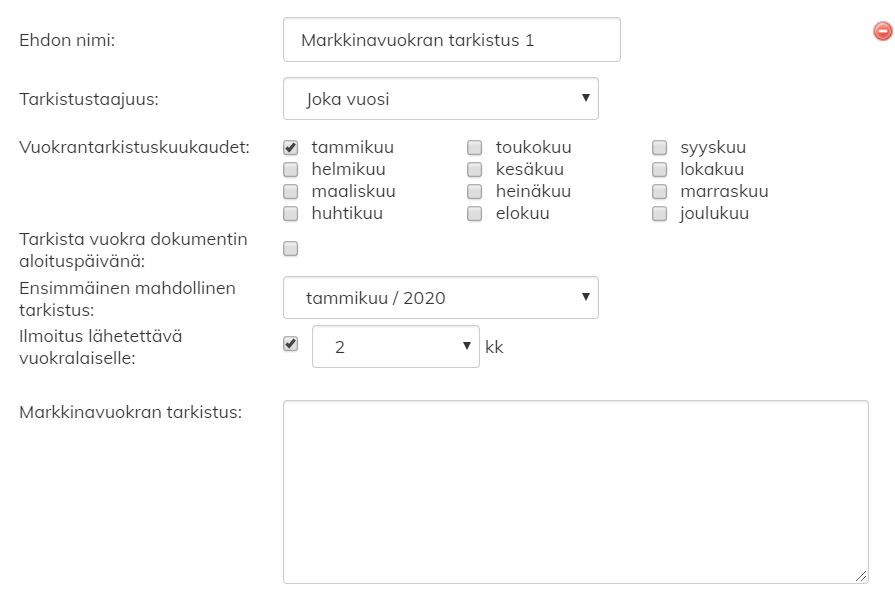Viewport: 895px width, 599px height.
Task: Expand the tammikuu / 2020 dropdown
Action: (x=440, y=298)
